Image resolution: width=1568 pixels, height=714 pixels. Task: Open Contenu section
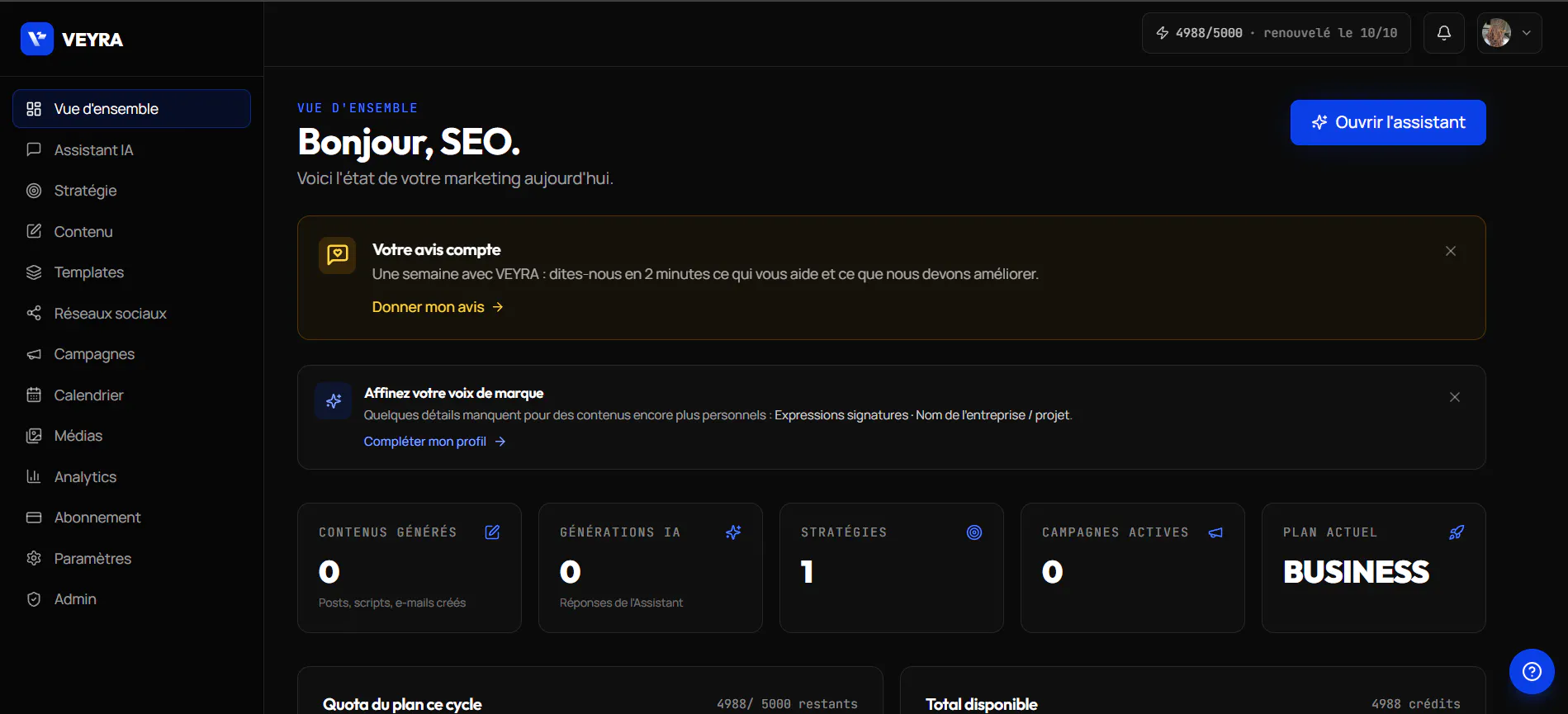point(131,231)
